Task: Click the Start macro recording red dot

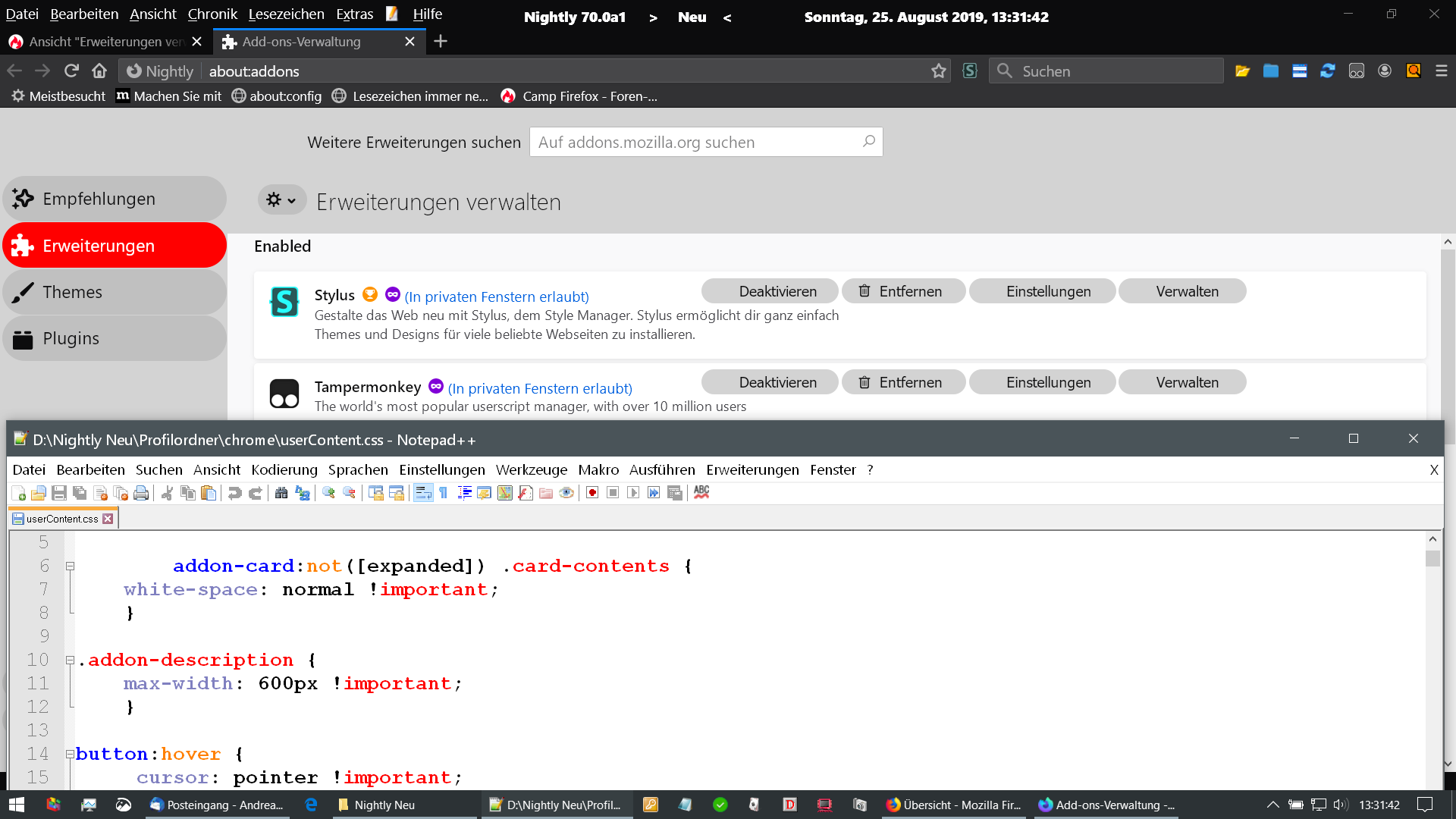Action: coord(592,493)
